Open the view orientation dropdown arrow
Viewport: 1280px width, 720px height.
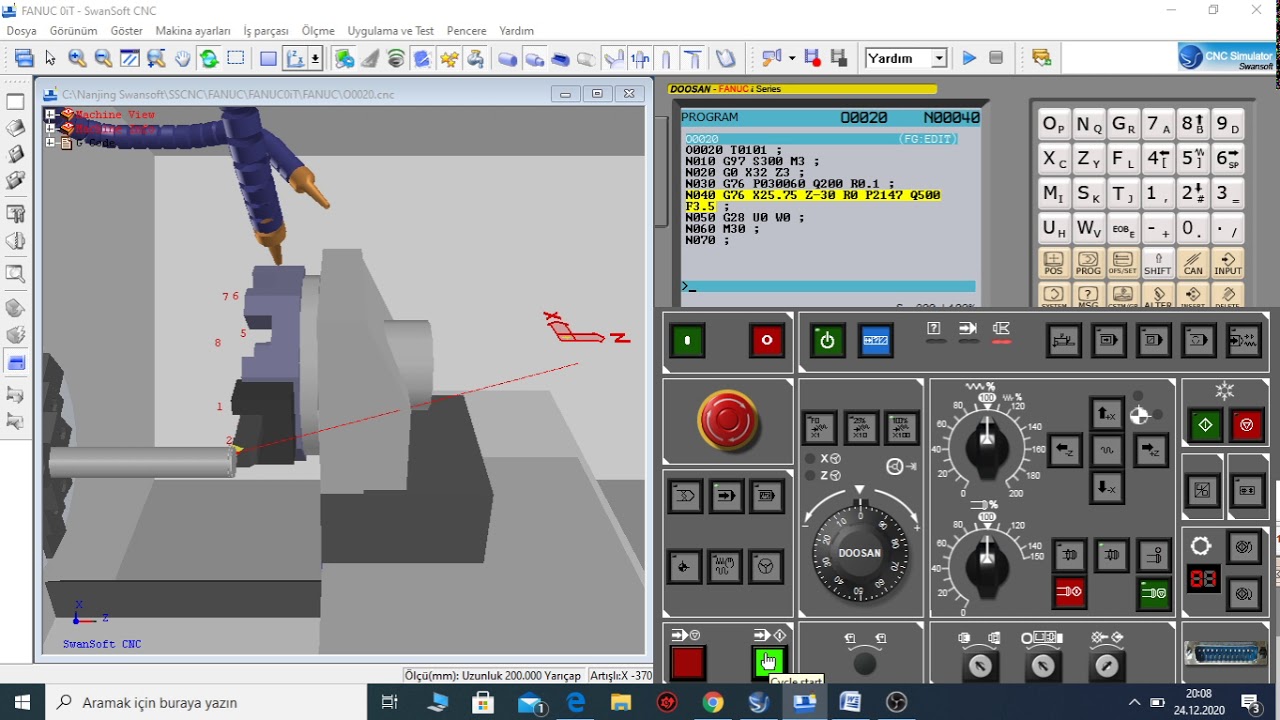click(316, 59)
